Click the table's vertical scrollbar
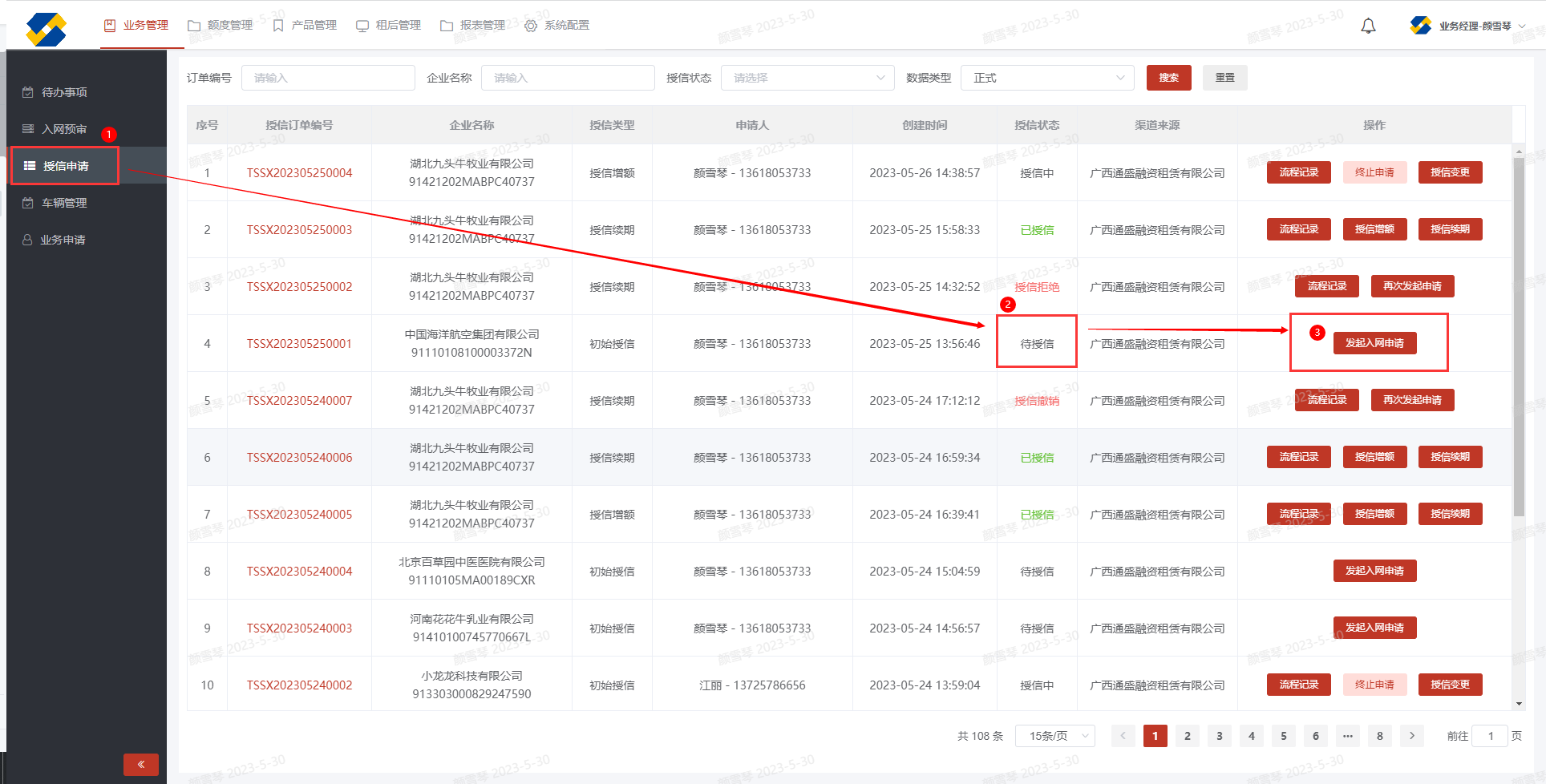1546x784 pixels. pos(1519,337)
